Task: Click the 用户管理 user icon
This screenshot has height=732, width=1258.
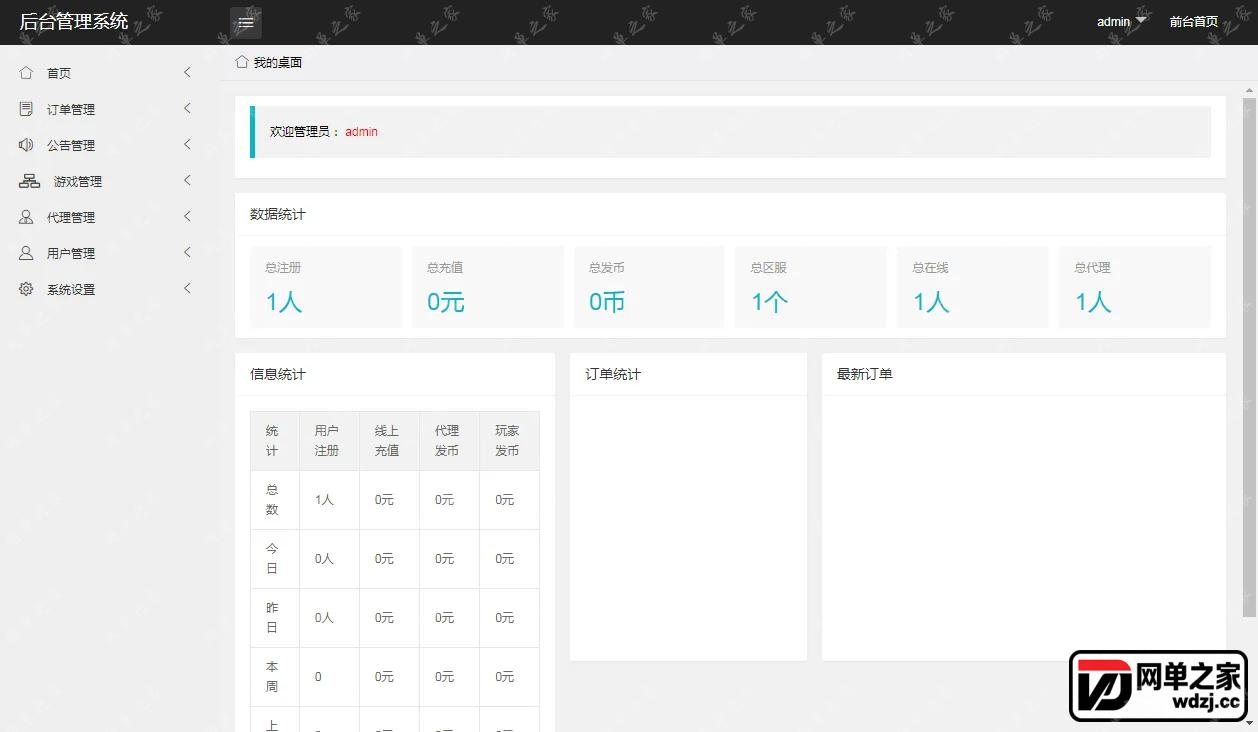Action: pos(26,253)
